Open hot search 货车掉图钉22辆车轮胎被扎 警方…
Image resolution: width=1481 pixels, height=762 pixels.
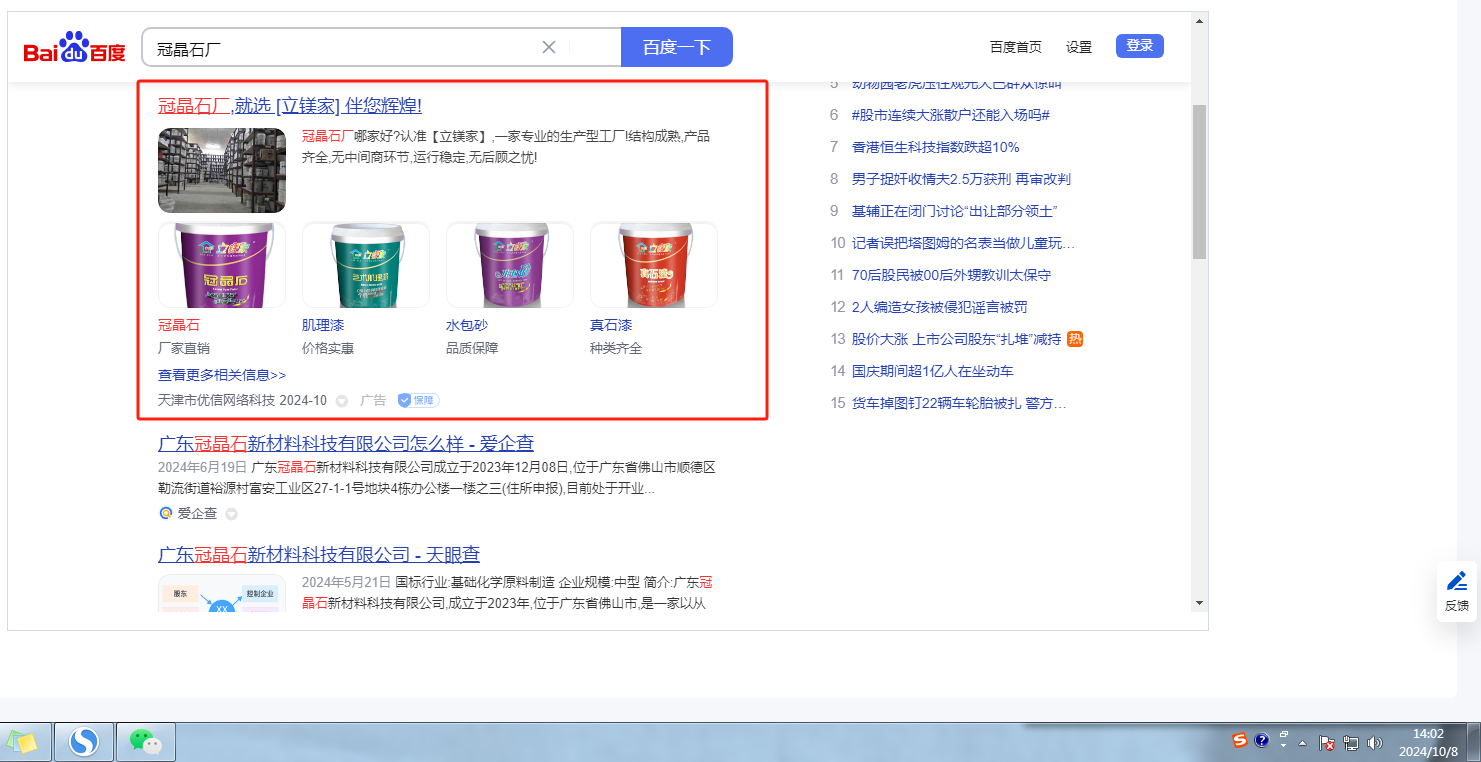pyautogui.click(x=959, y=403)
